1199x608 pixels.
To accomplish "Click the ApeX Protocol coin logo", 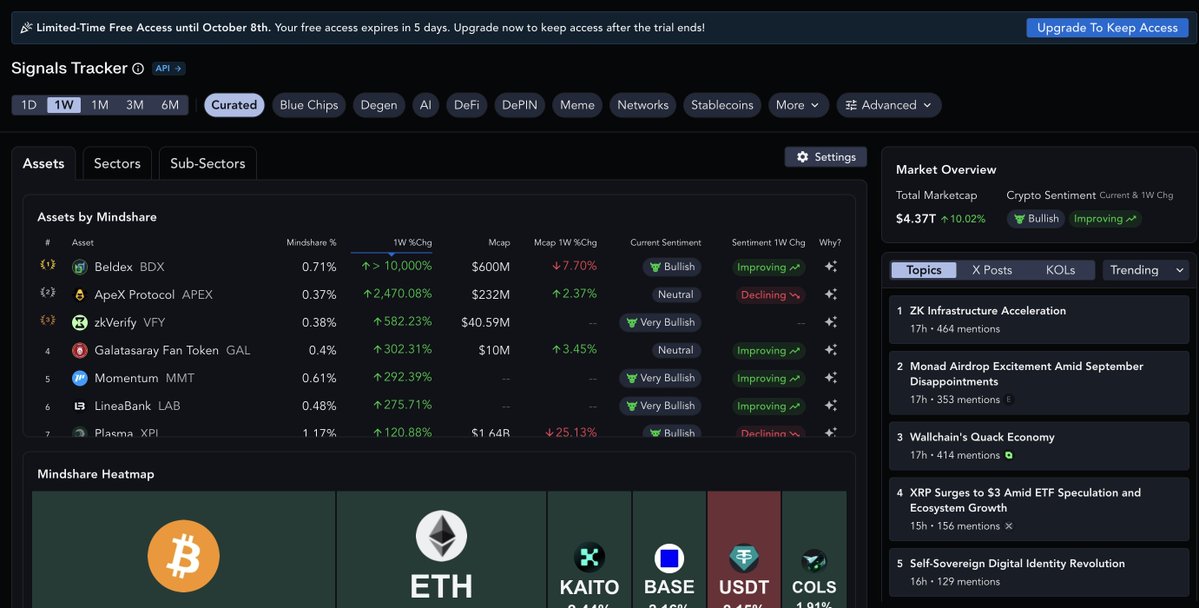I will tap(80, 294).
